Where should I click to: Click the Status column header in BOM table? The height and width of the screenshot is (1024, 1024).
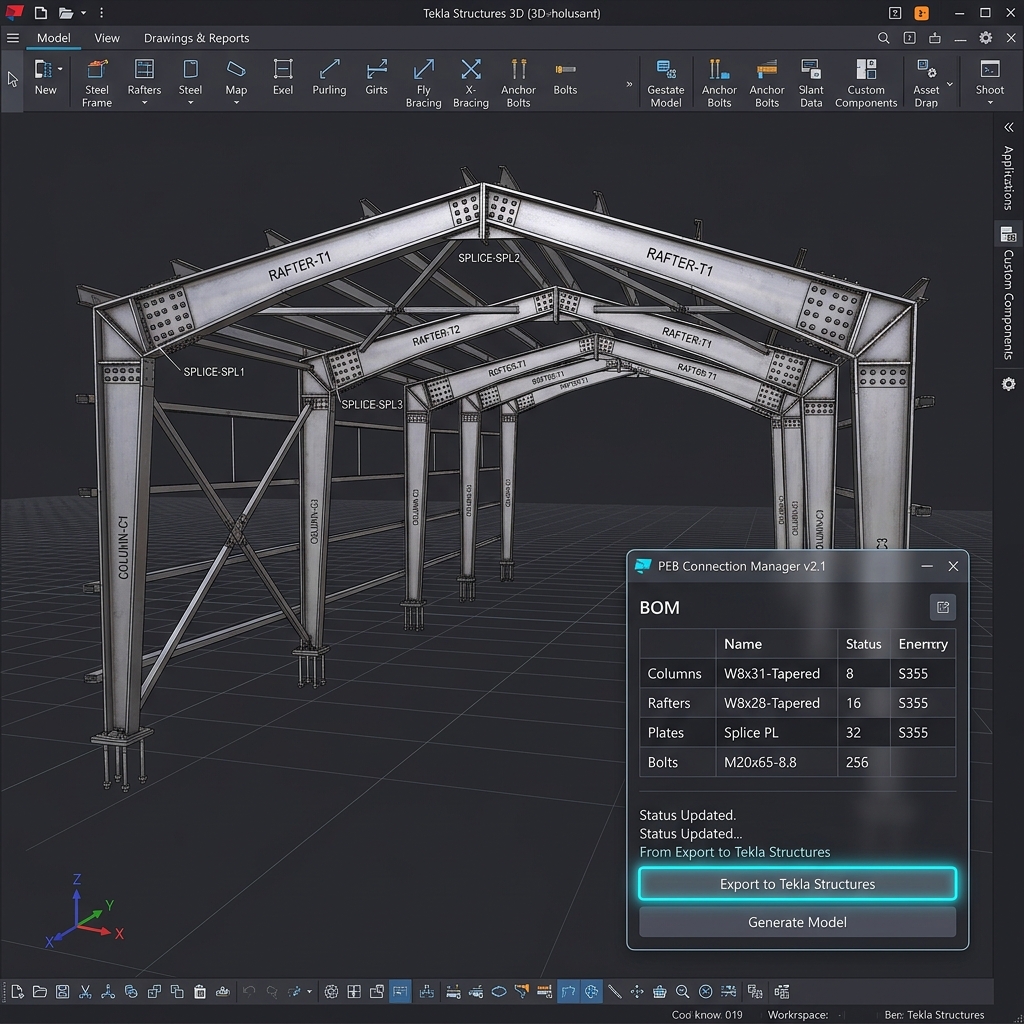click(x=863, y=644)
